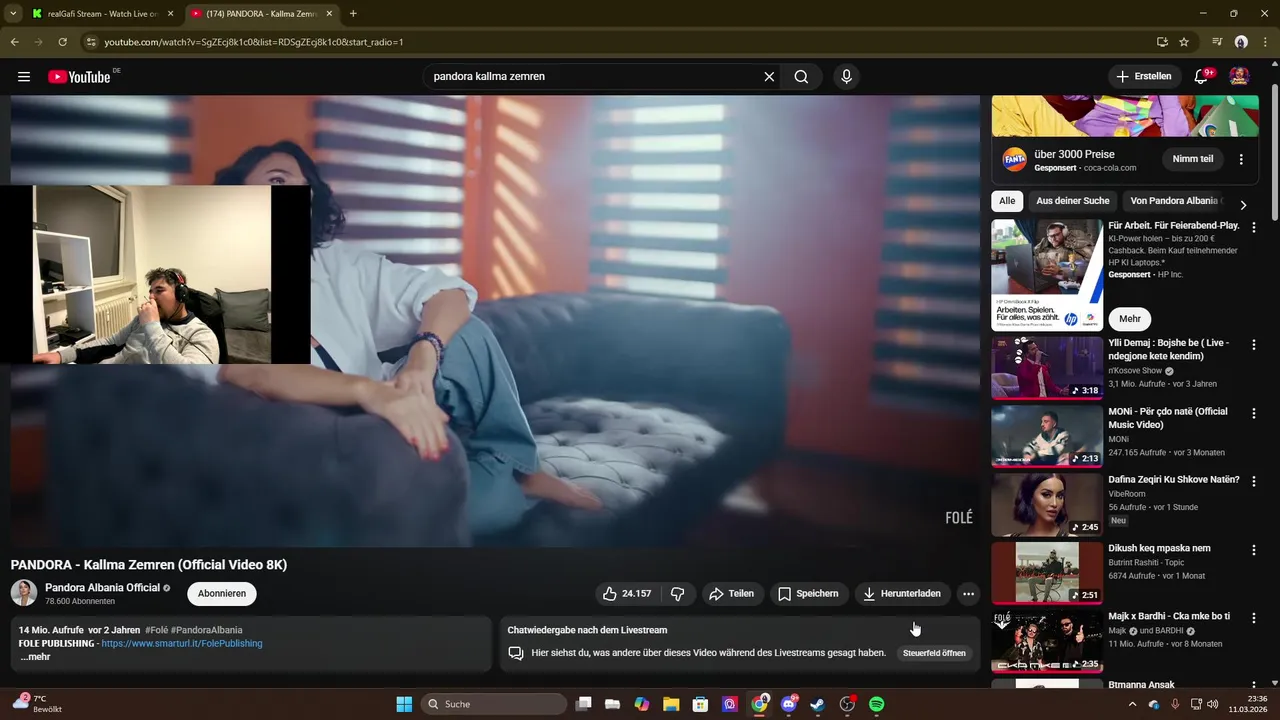Click Nimm teil on the Fanta ad
This screenshot has height=720, width=1280.
click(1192, 159)
